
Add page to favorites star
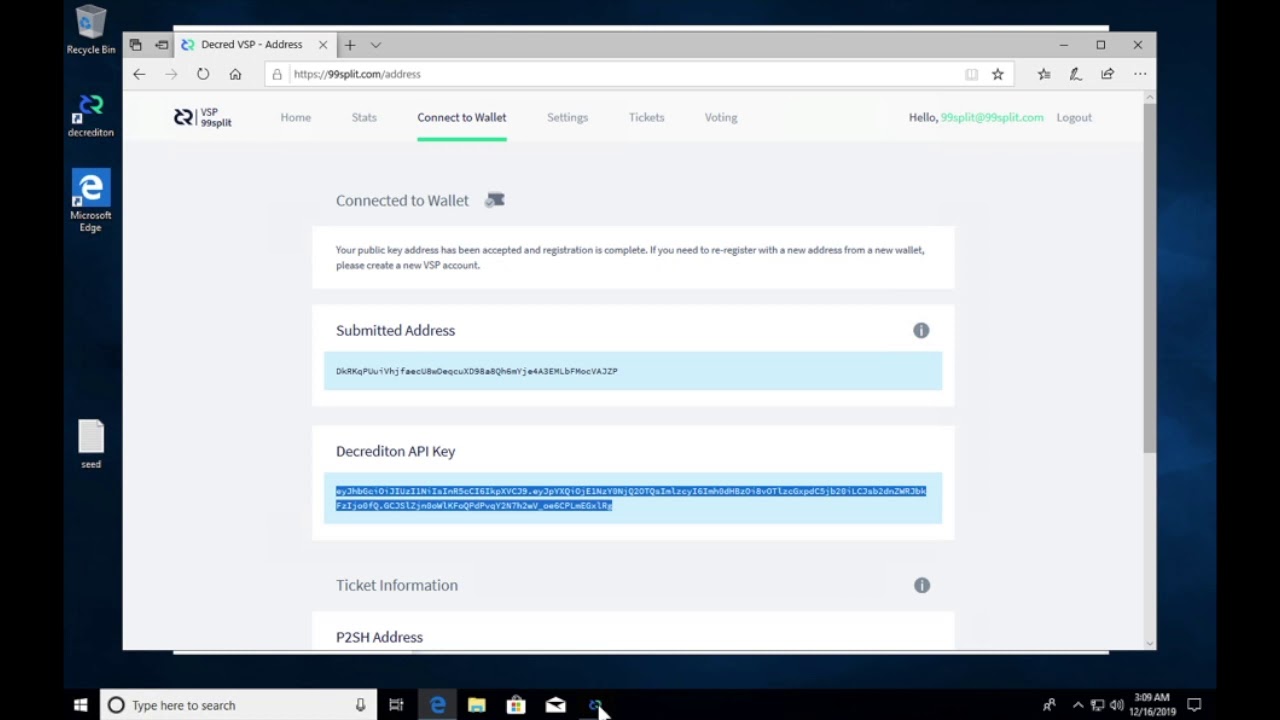997,74
